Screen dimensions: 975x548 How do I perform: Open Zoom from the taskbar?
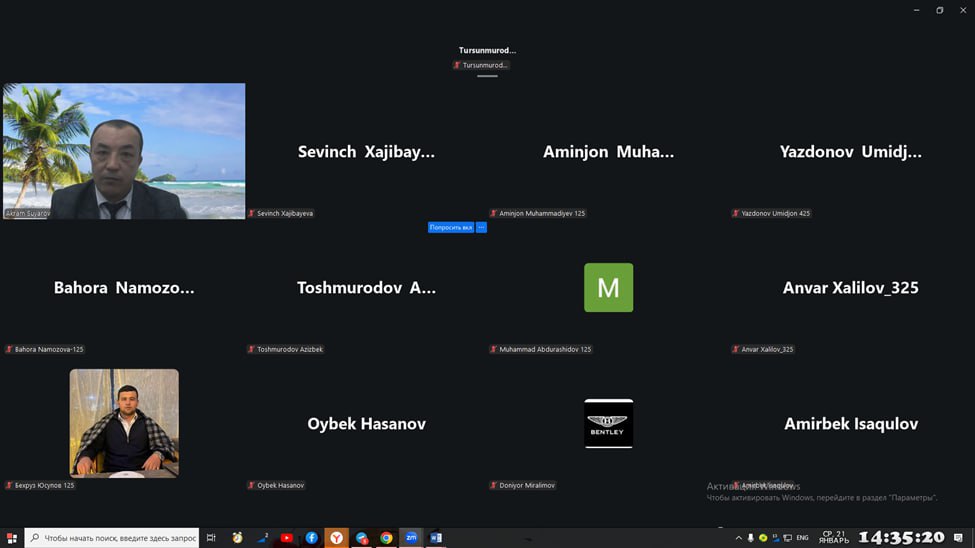pyautogui.click(x=411, y=538)
